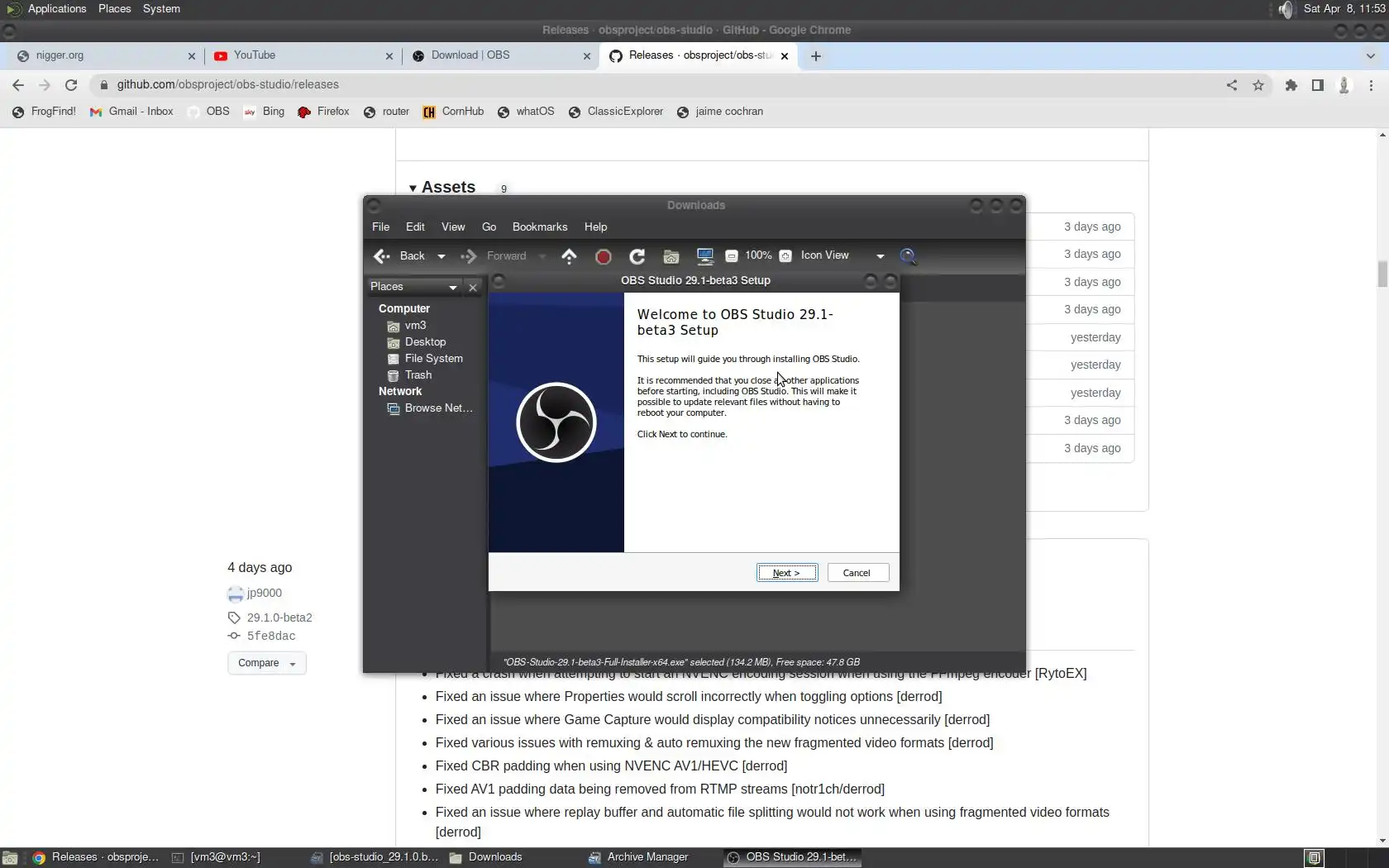The height and width of the screenshot is (868, 1389).
Task: Go back in Chrome browser
Action: point(18,85)
